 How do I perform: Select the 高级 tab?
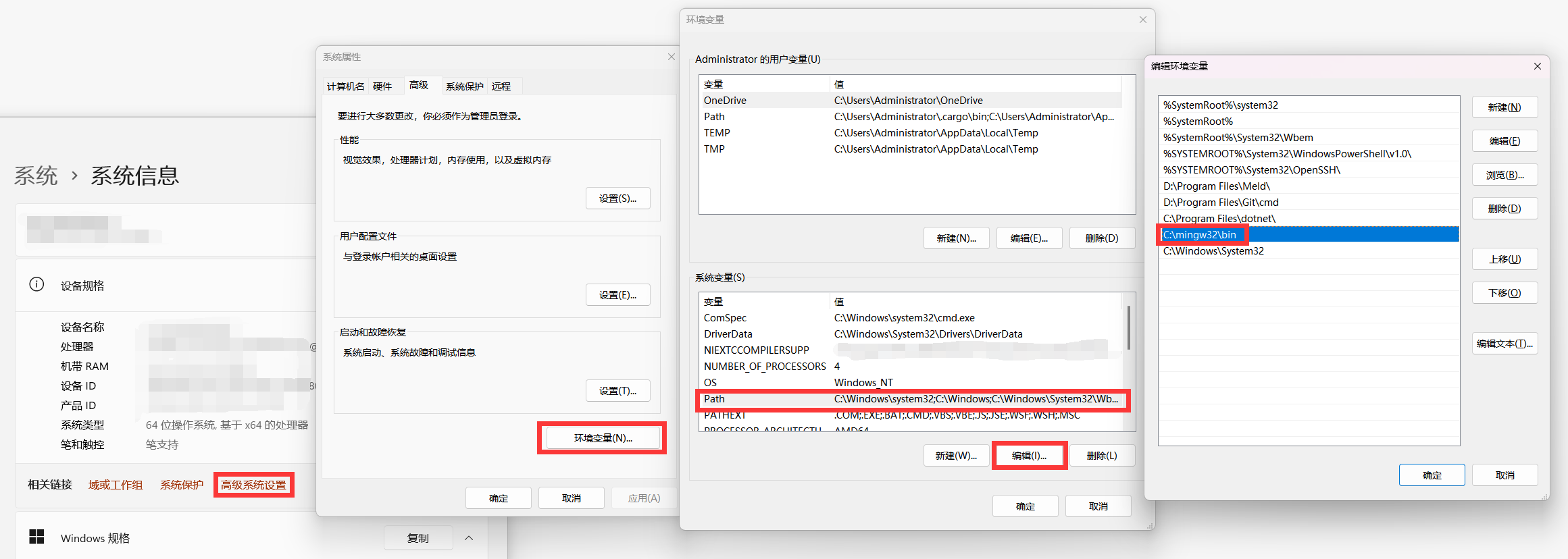419,85
